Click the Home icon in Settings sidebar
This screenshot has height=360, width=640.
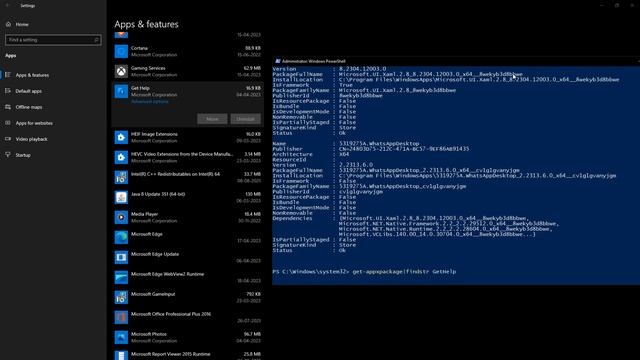click(x=8, y=24)
